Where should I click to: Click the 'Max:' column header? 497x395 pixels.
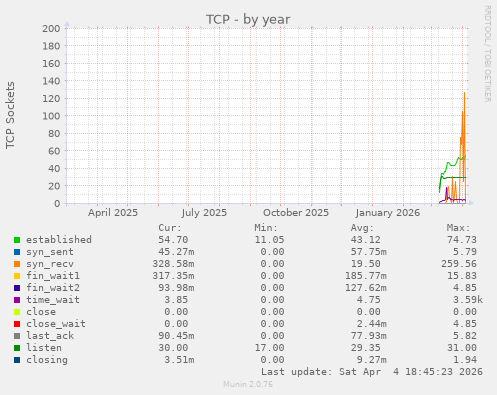pyautogui.click(x=458, y=228)
